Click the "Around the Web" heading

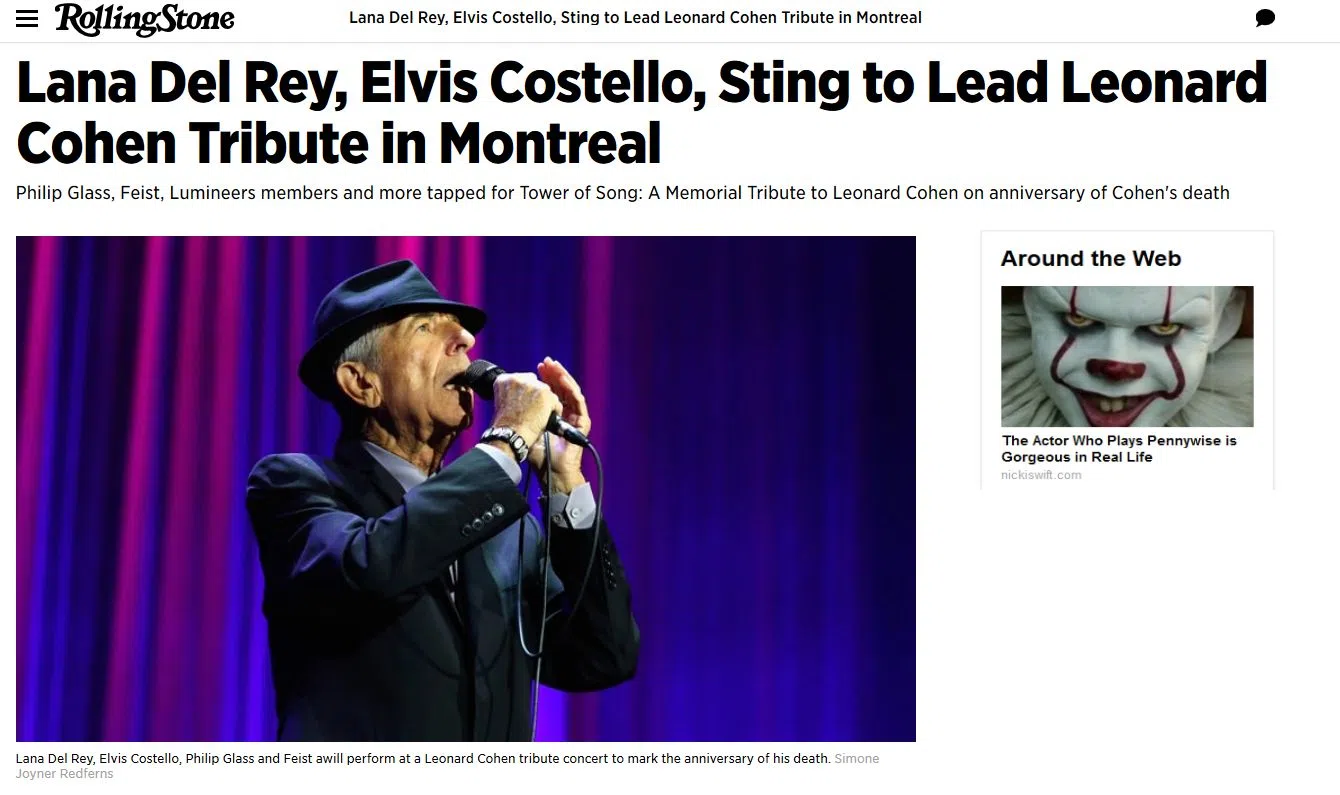pos(1090,259)
